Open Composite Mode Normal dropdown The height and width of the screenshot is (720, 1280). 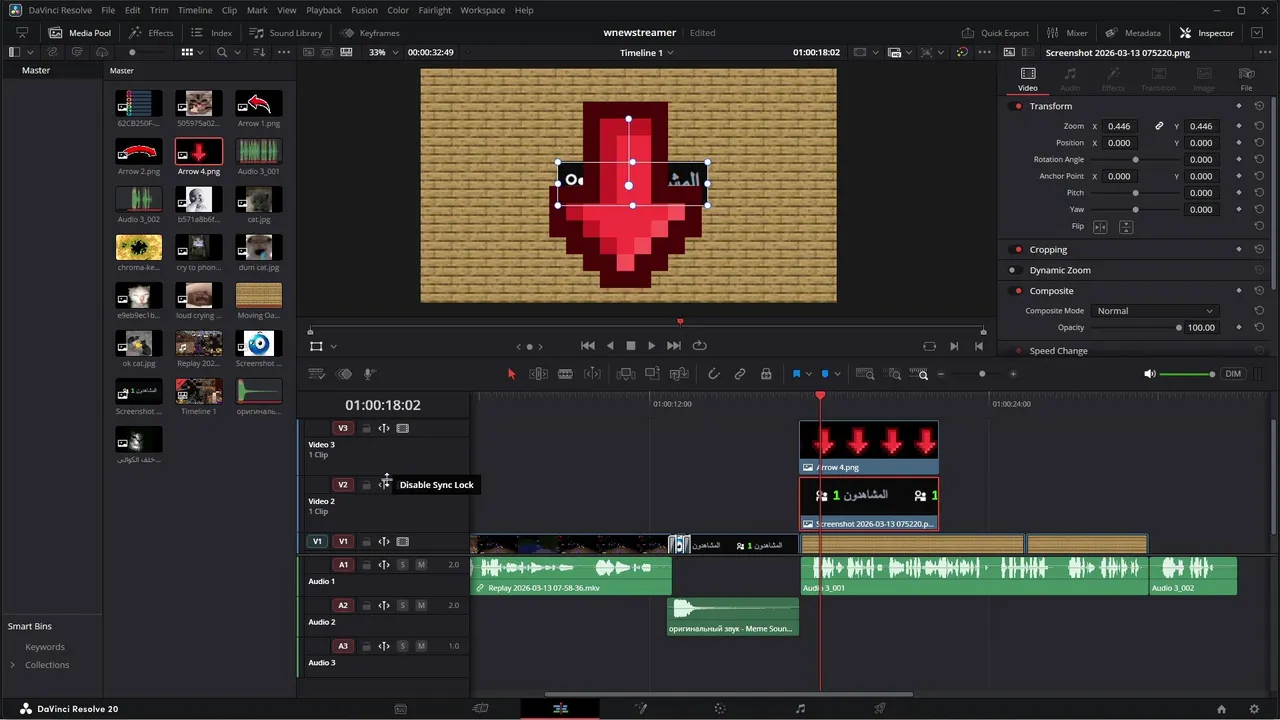pyautogui.click(x=1154, y=311)
